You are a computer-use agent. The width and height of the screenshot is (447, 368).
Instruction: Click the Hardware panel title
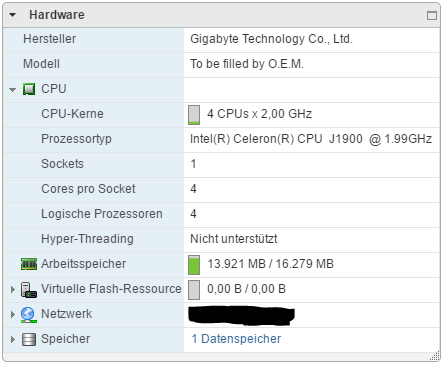point(57,15)
